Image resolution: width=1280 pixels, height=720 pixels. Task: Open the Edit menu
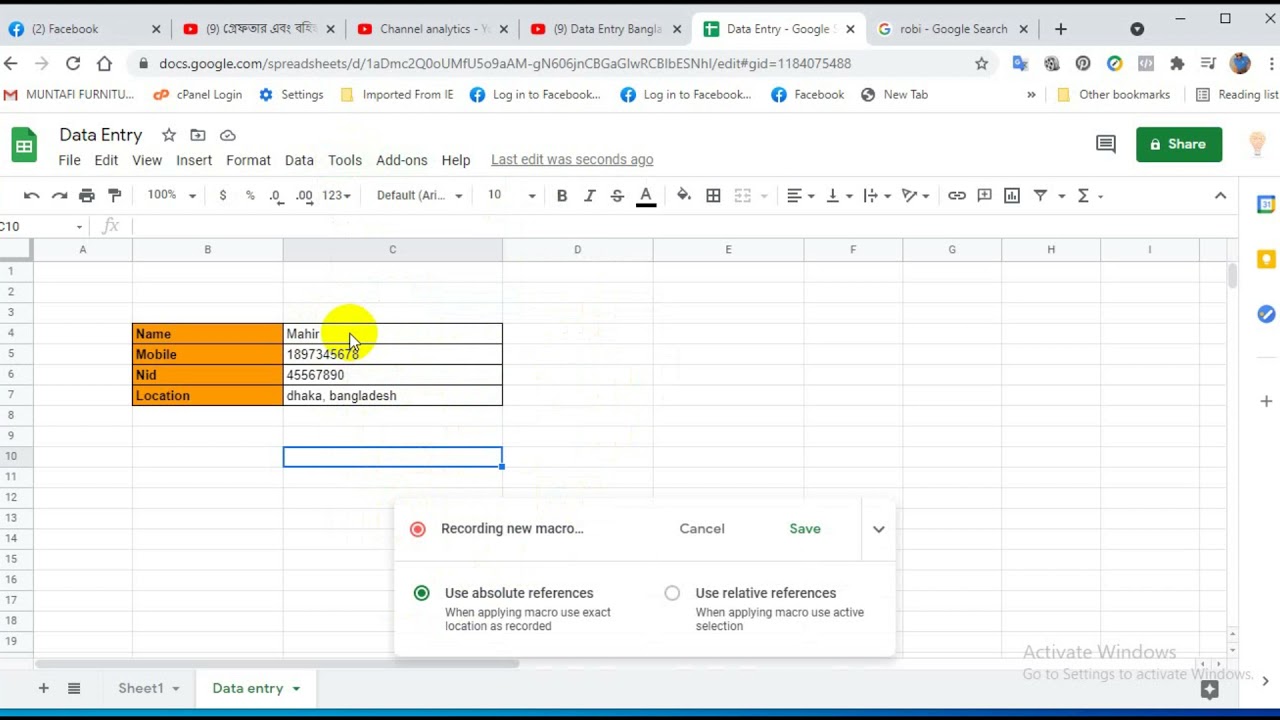click(106, 160)
